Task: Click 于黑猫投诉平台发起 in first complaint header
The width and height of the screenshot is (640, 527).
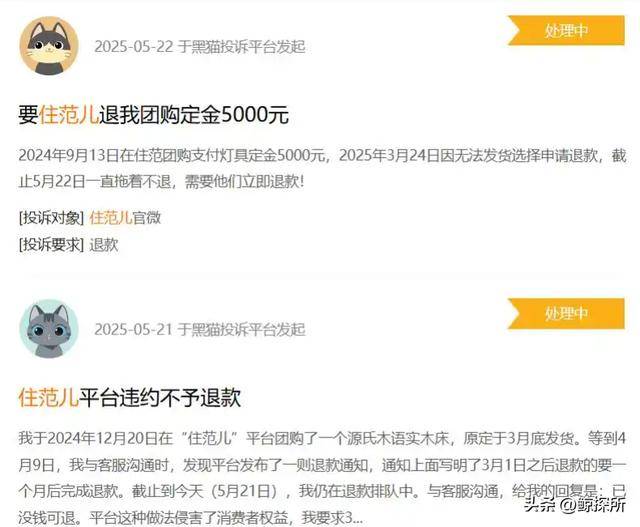Action: 241,47
